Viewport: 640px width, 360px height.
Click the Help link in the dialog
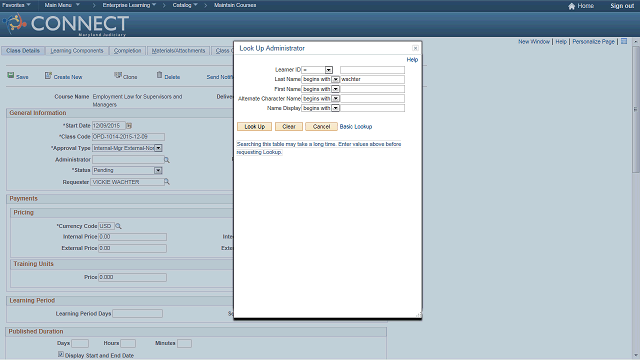point(412,60)
